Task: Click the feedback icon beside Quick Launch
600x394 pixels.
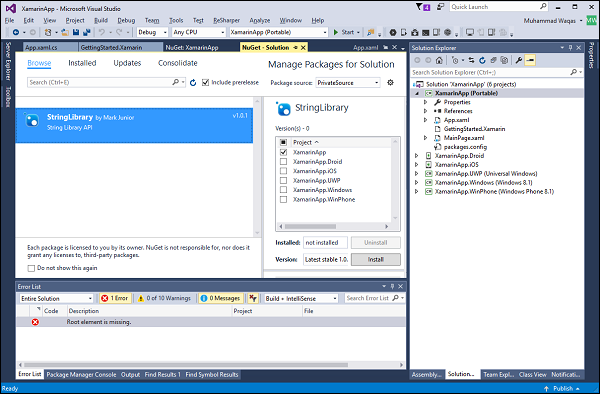Action: tap(440, 7)
